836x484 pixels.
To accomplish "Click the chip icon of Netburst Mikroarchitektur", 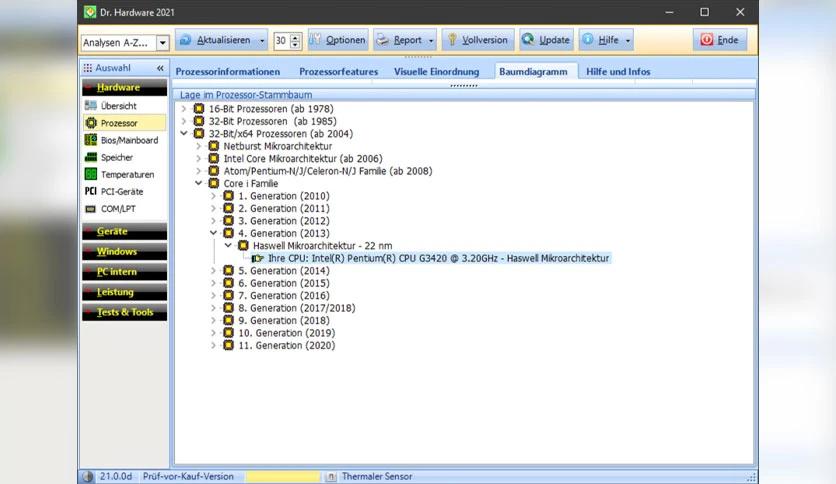I will 214,146.
